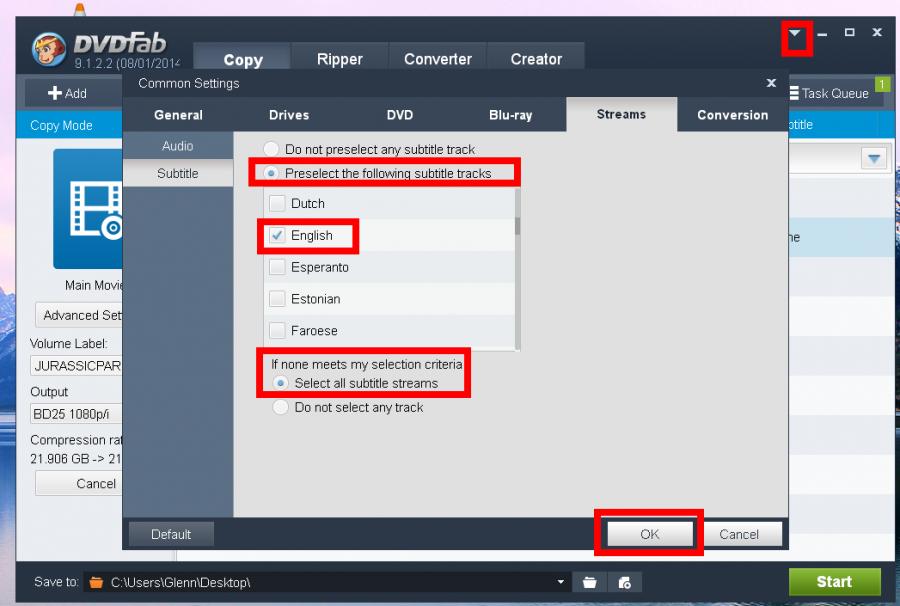Switch to the Blu-ray settings tab
The width and height of the screenshot is (900, 606).
[x=510, y=115]
